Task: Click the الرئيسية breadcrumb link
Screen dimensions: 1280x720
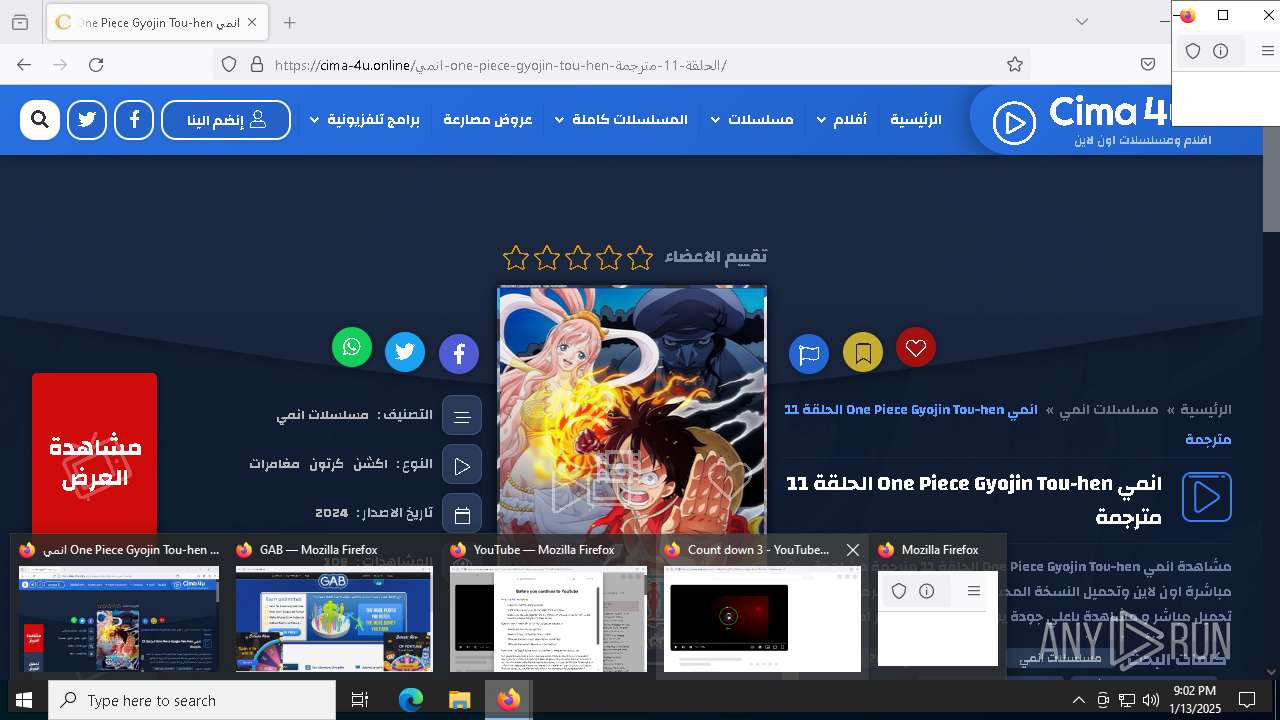Action: (1206, 410)
